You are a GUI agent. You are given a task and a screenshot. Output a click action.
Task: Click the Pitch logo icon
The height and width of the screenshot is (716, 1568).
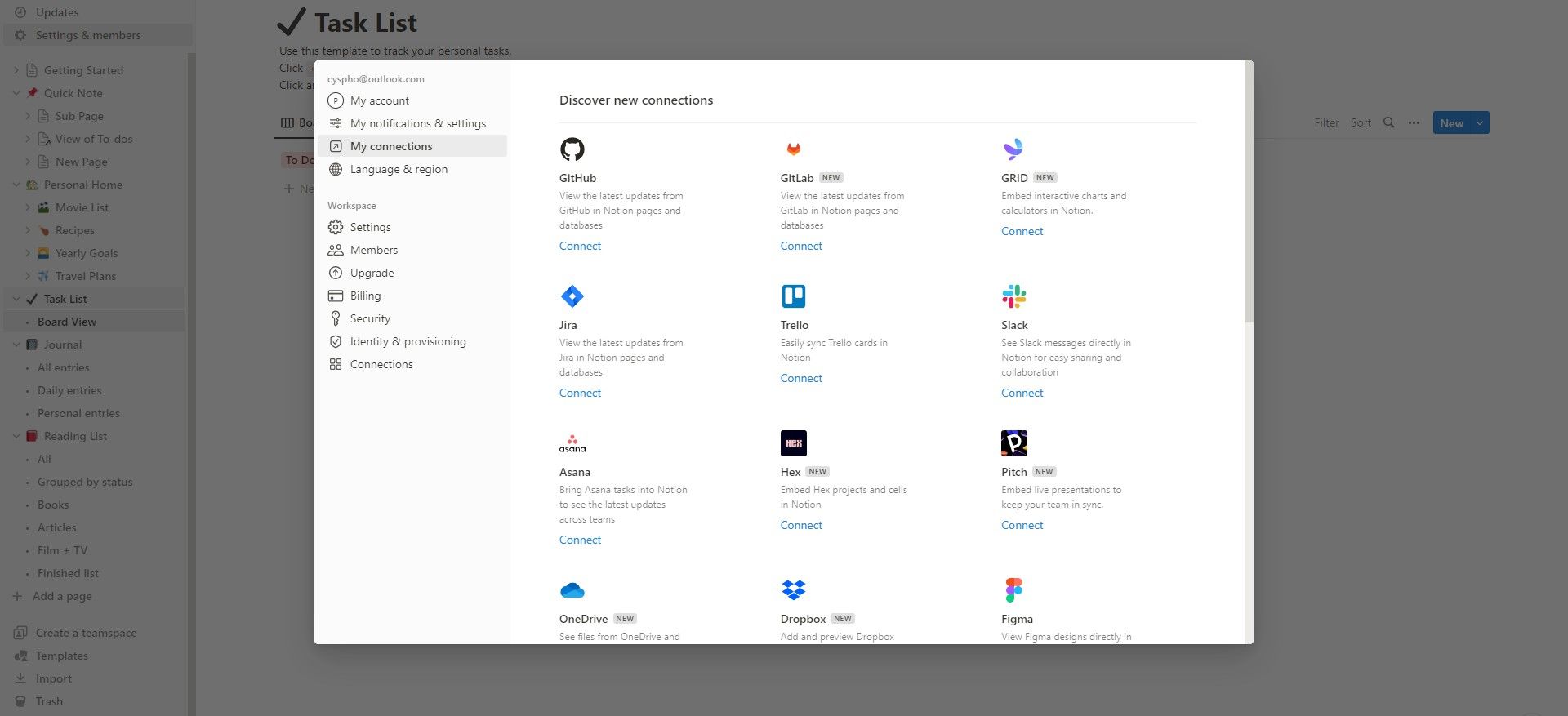[x=1013, y=442]
